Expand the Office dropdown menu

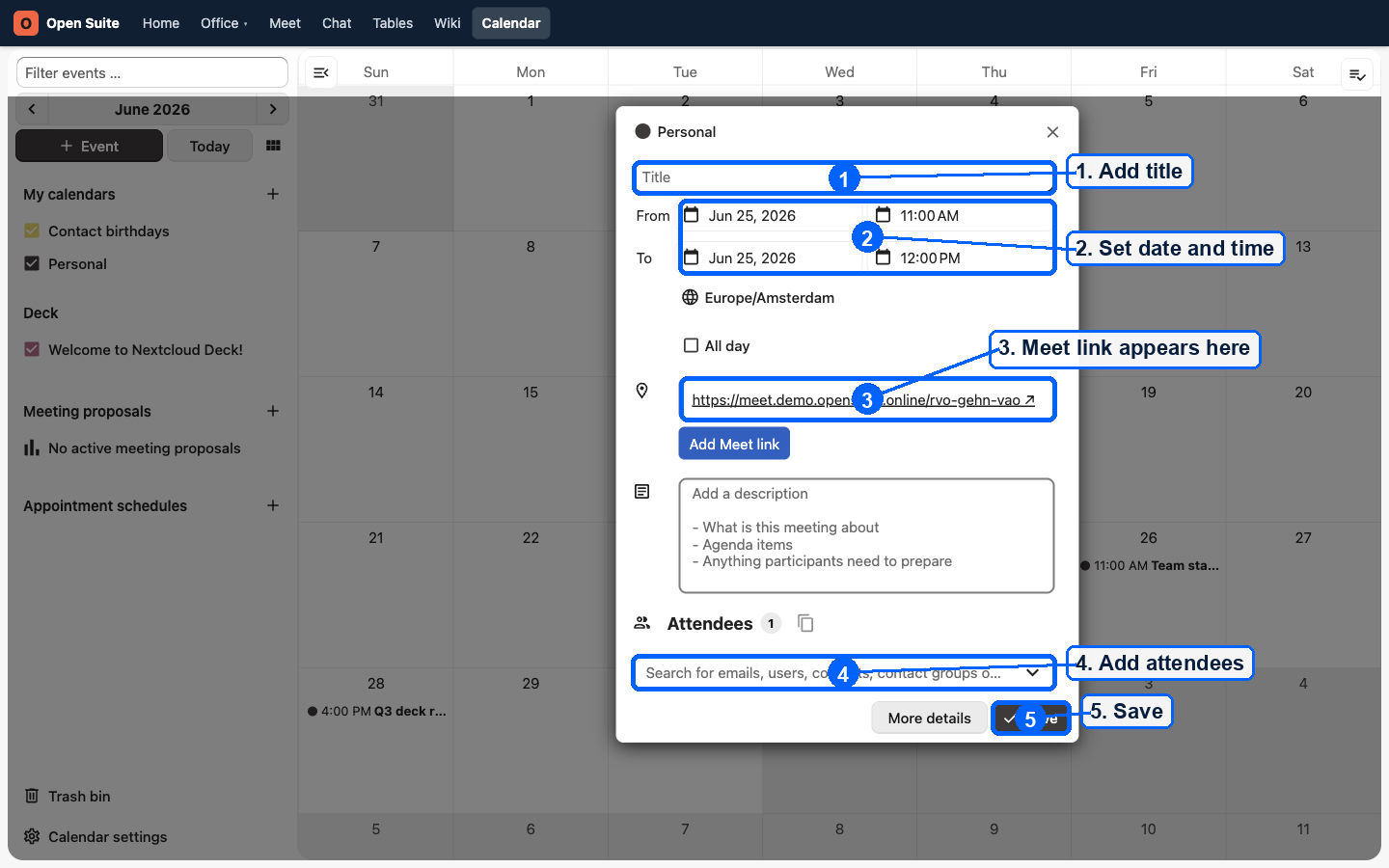(x=224, y=23)
